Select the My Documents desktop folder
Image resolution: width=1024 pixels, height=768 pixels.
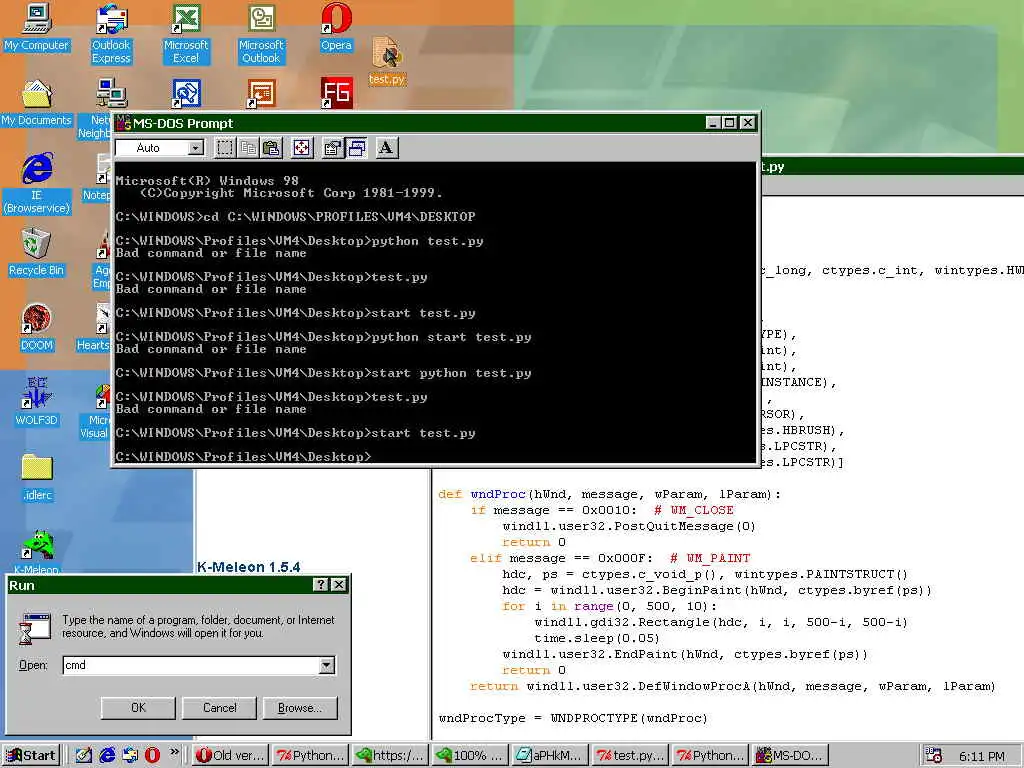click(36, 103)
